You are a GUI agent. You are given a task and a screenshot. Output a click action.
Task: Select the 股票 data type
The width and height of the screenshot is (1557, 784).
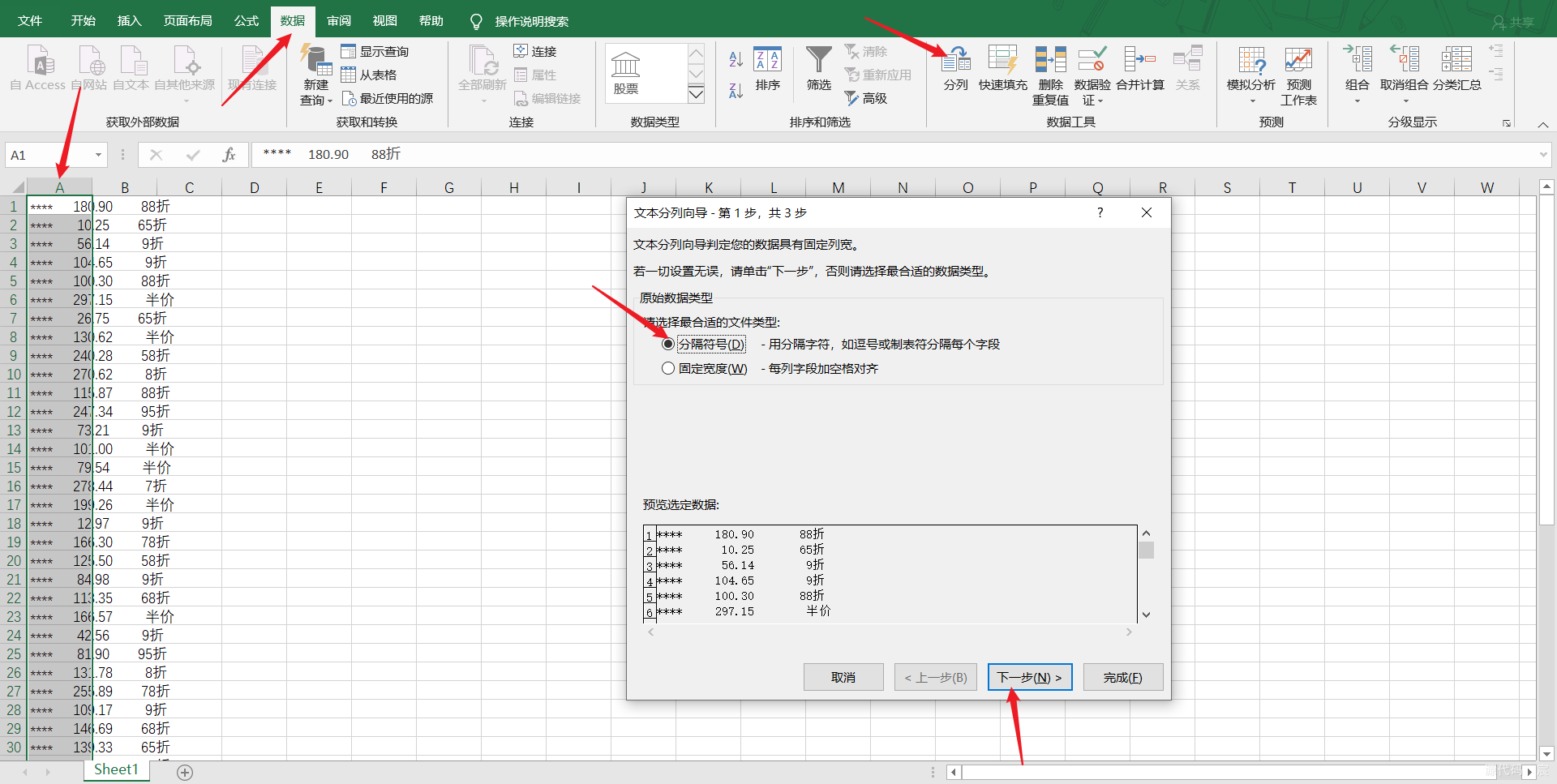click(x=625, y=73)
